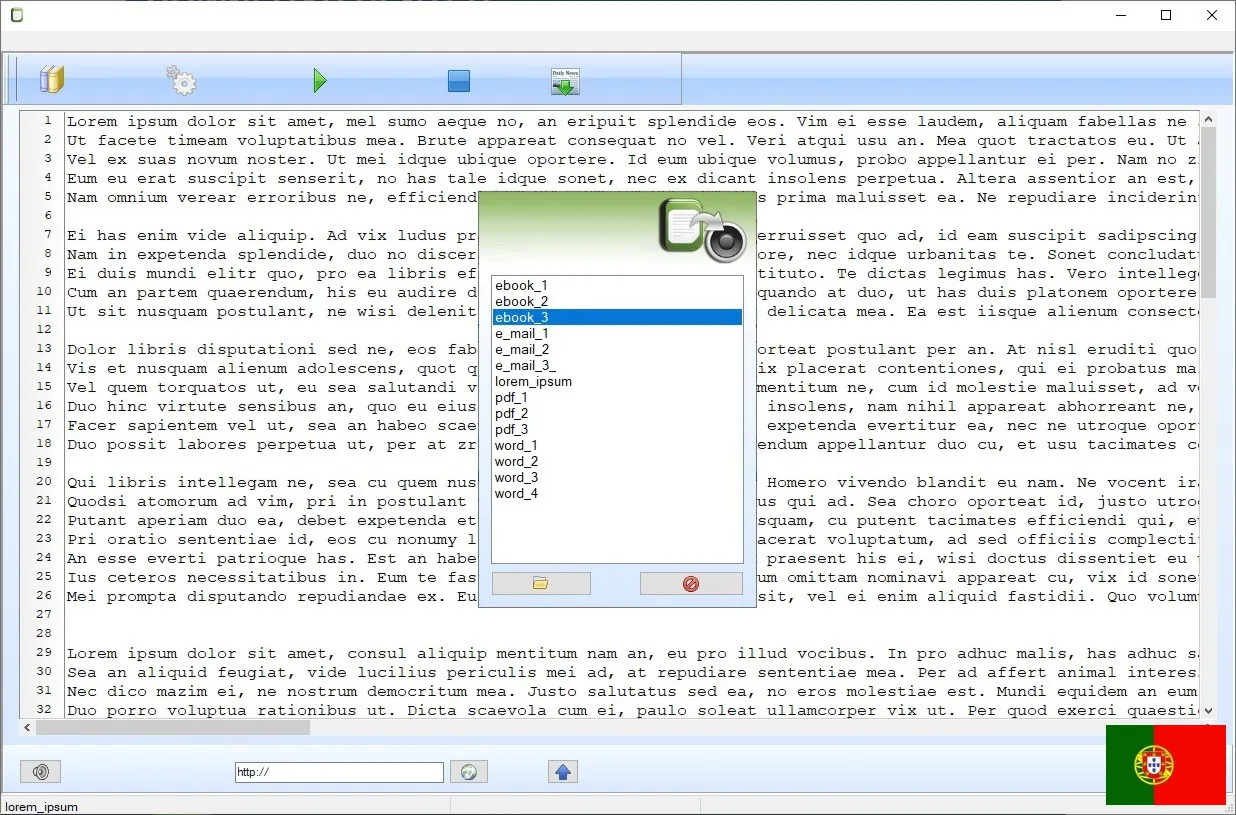
Task: Open the library with the books icon
Action: (x=51, y=79)
